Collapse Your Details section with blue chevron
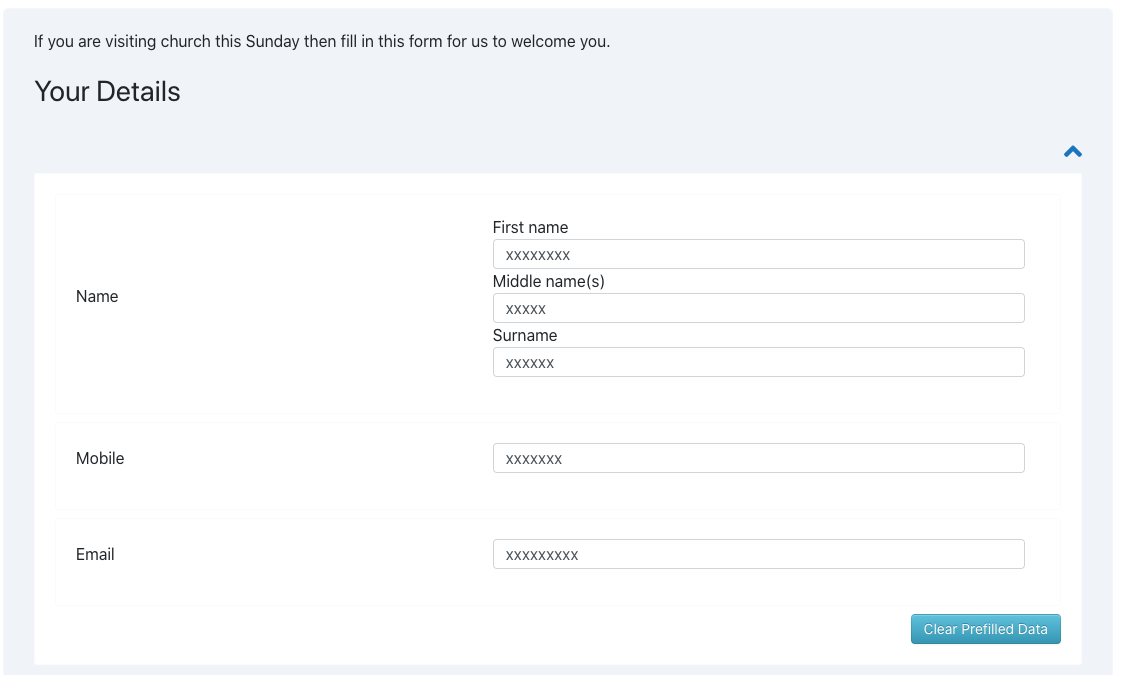This screenshot has height=675, width=1121. point(1072,152)
